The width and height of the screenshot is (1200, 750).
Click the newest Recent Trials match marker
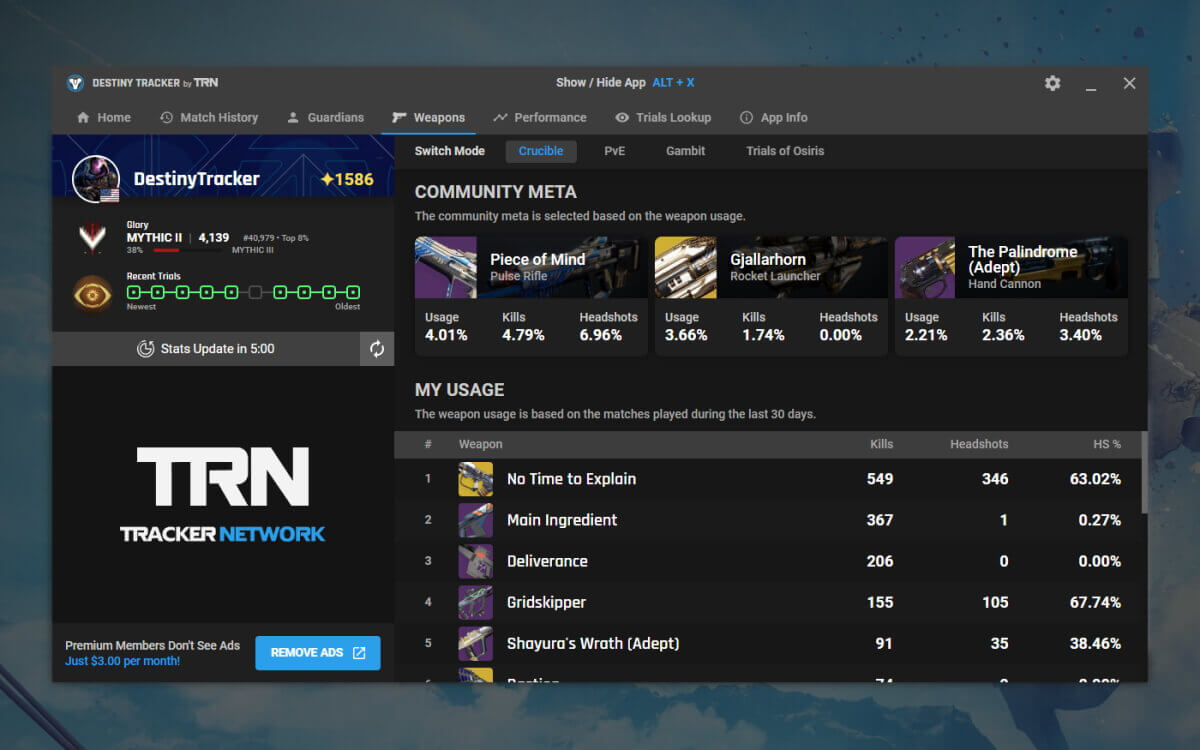(x=134, y=292)
